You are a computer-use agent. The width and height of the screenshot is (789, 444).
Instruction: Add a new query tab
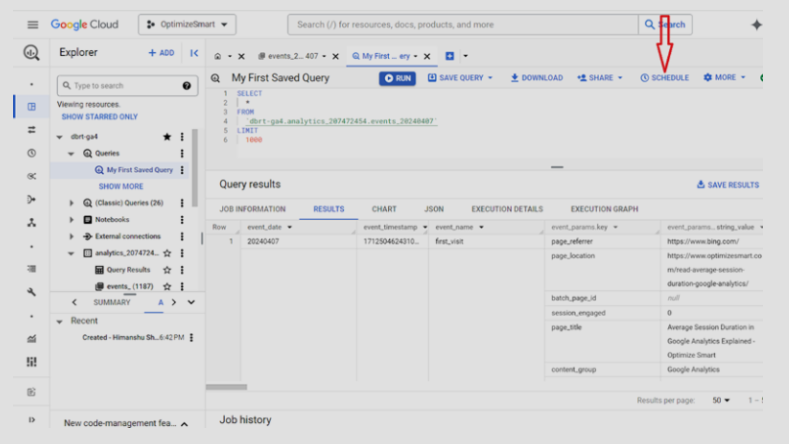450,56
